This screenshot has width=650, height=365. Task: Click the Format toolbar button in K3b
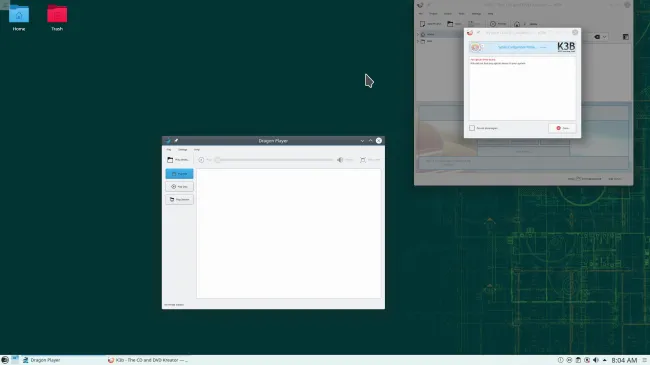tap(498, 24)
